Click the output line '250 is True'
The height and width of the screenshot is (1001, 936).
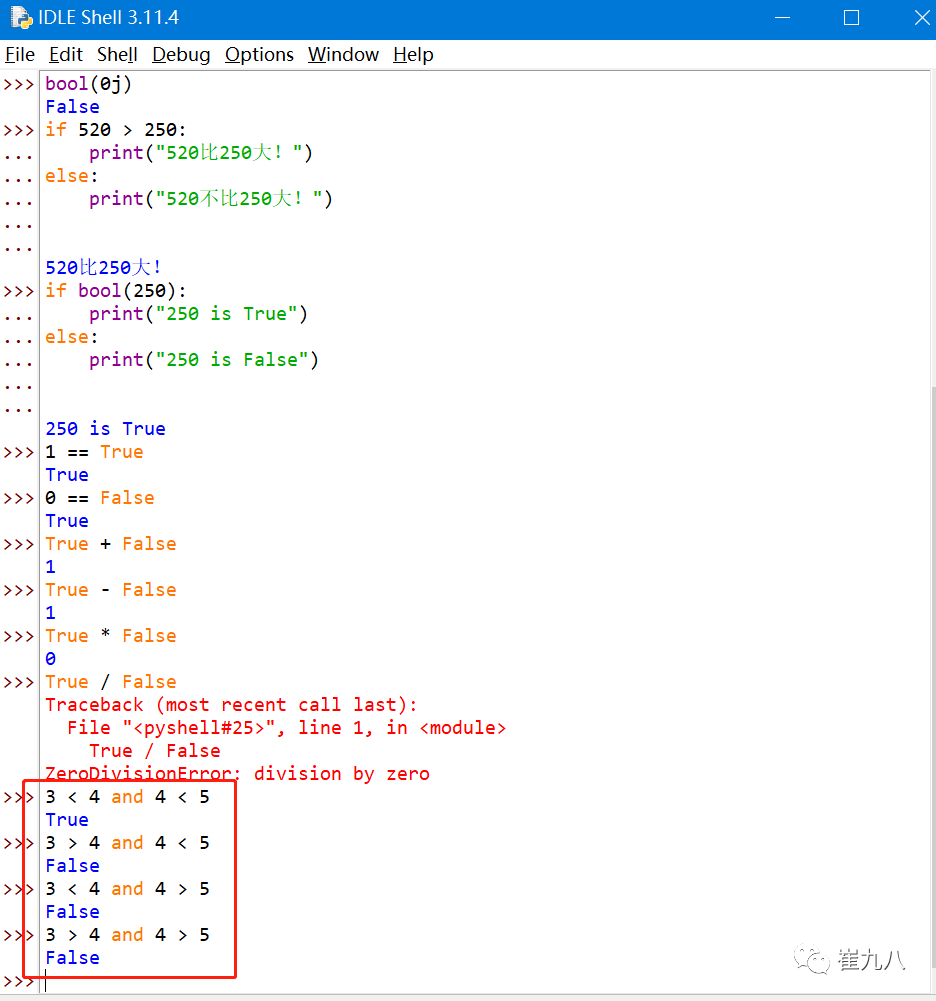pyautogui.click(x=105, y=428)
